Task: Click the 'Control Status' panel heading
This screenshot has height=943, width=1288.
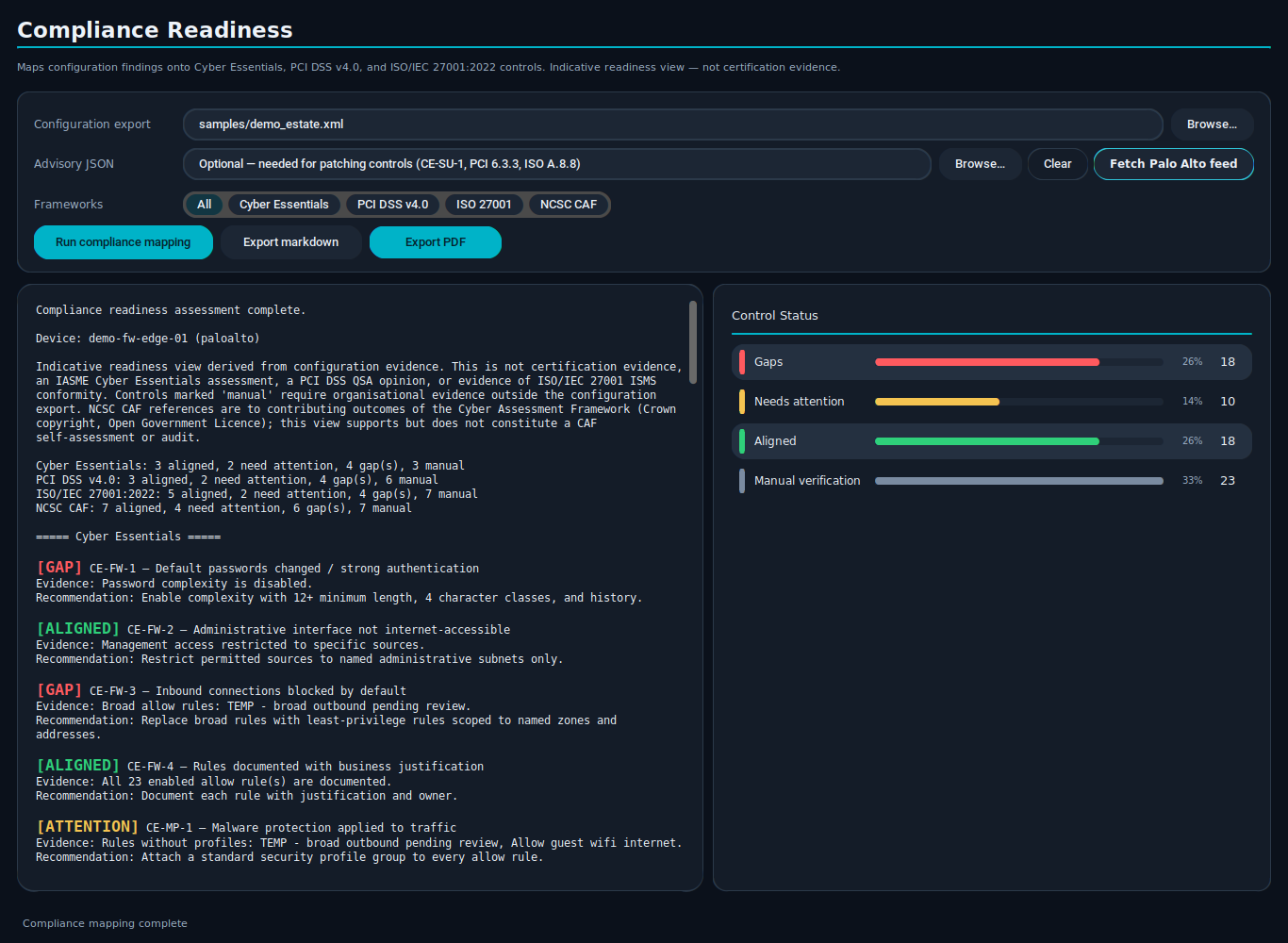Action: [775, 316]
